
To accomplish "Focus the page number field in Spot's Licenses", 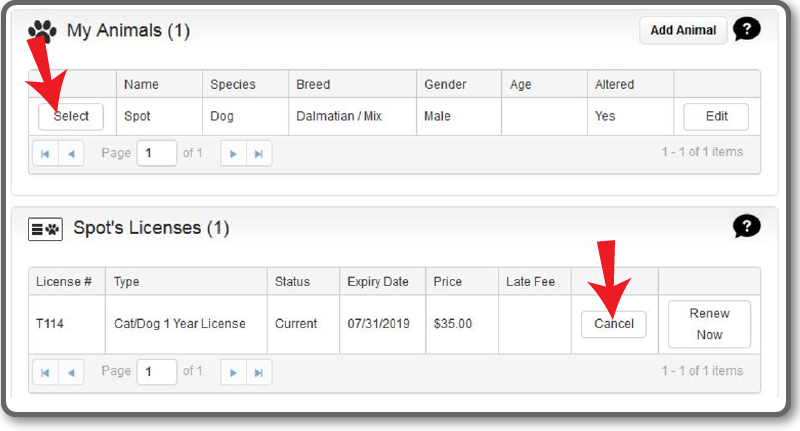I will (157, 371).
